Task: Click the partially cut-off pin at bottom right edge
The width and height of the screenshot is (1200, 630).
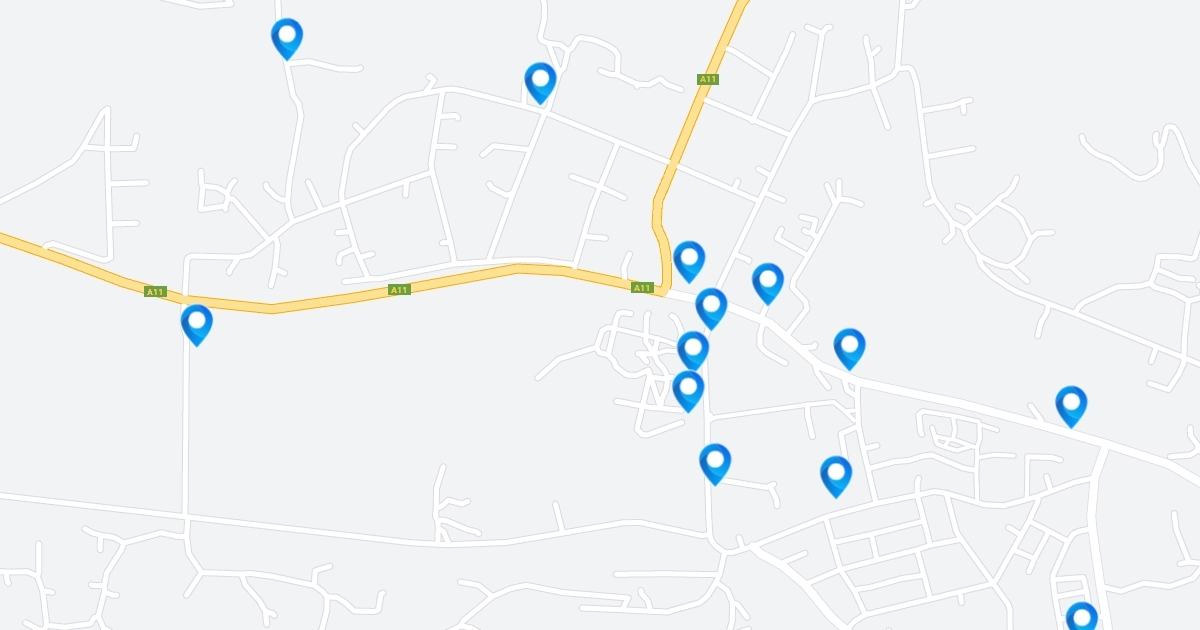Action: [x=1081, y=616]
